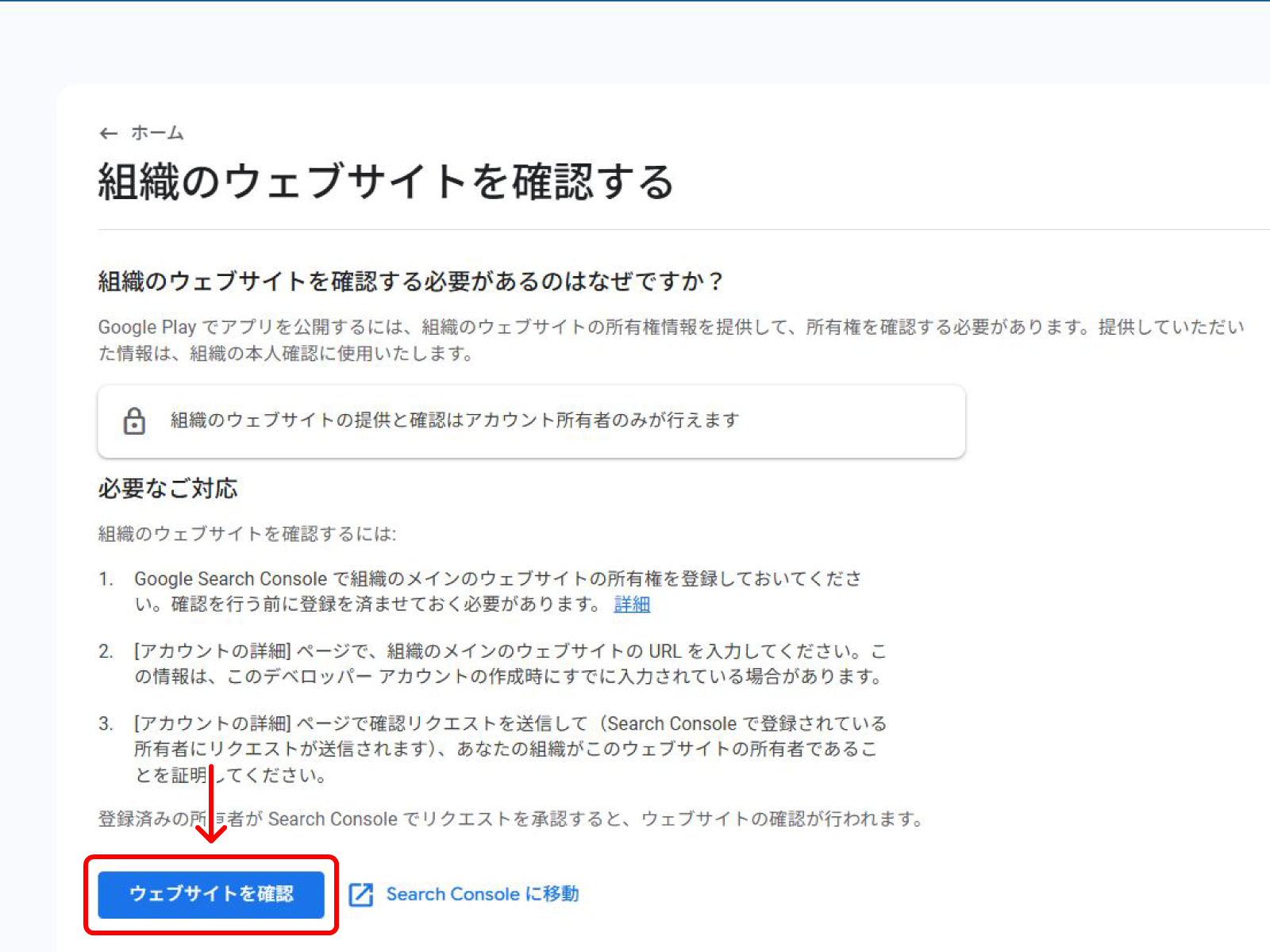Follow the 詳細 hyperlink in step 1

631,604
